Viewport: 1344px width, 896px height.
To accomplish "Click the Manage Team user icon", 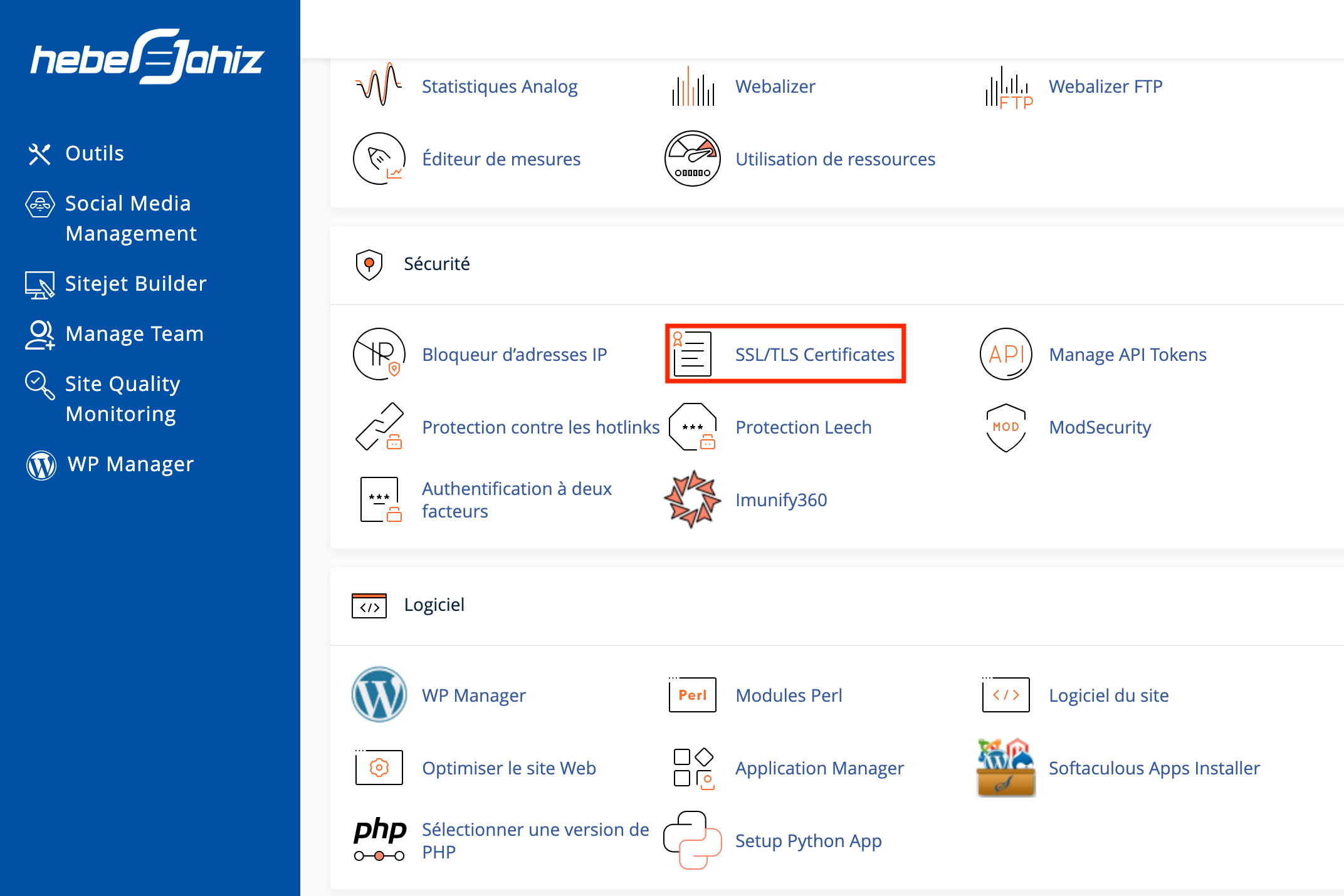I will 39,335.
